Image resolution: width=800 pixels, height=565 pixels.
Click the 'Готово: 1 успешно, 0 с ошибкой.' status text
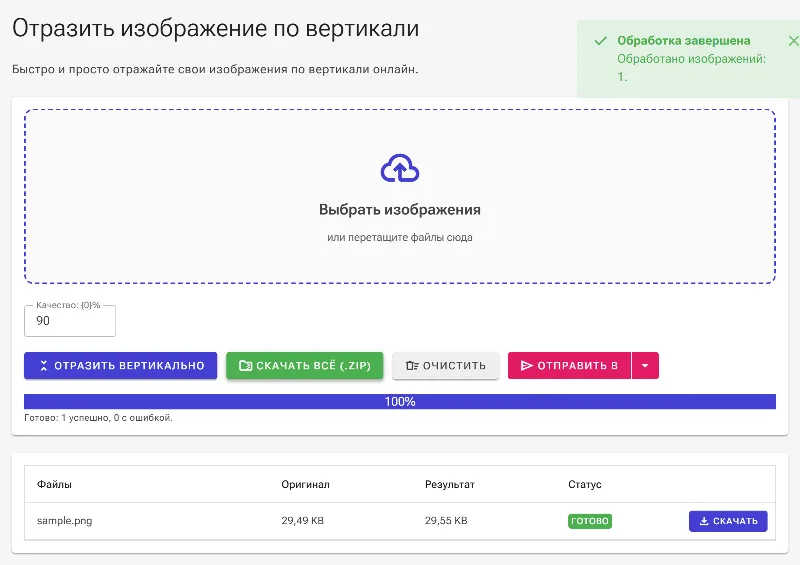[98, 418]
